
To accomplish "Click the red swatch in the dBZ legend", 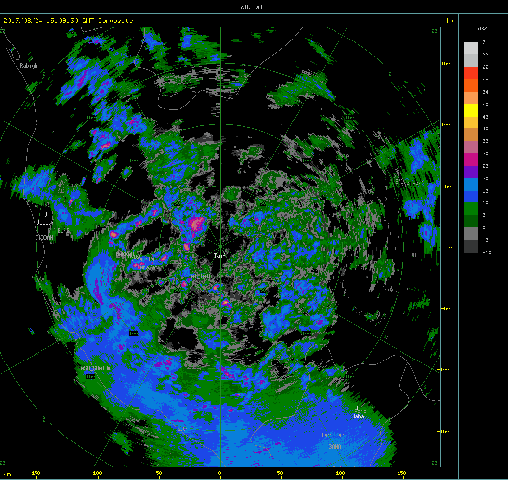I will point(471,73).
